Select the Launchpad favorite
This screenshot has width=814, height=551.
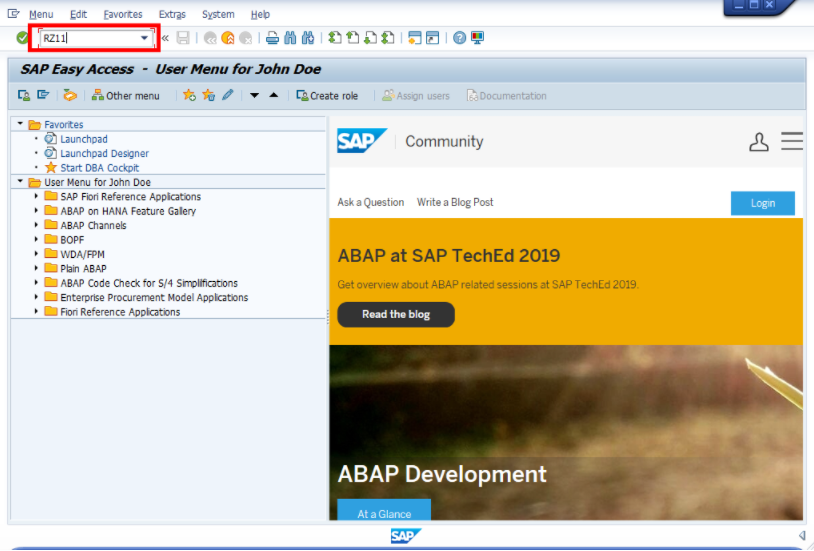(84, 139)
